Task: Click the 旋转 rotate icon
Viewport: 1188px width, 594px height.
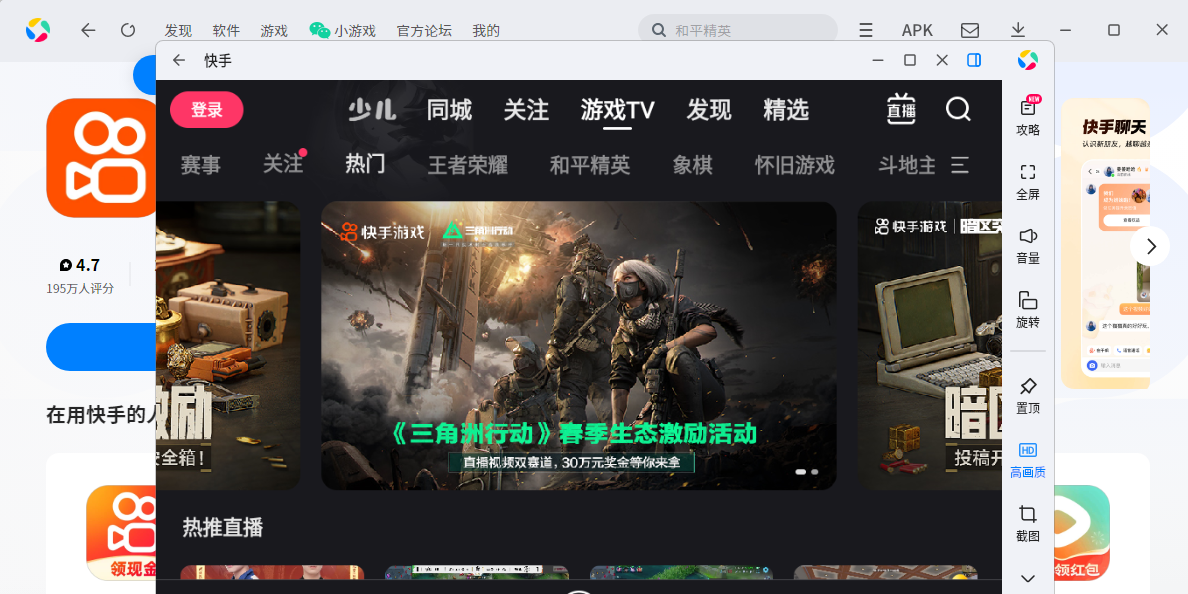Action: [1028, 310]
